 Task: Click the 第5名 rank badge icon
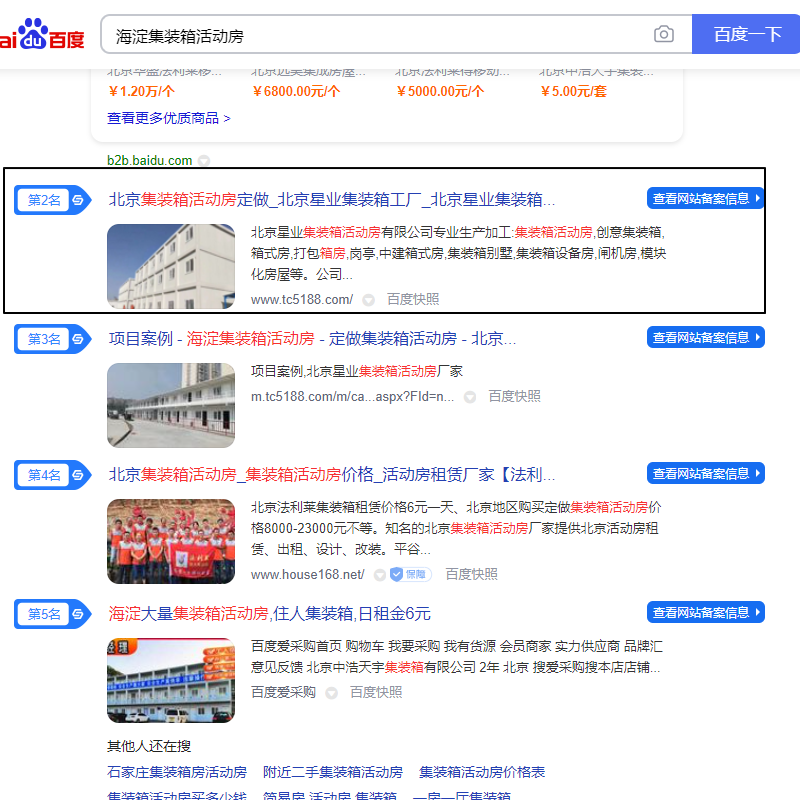pyautogui.click(x=53, y=614)
